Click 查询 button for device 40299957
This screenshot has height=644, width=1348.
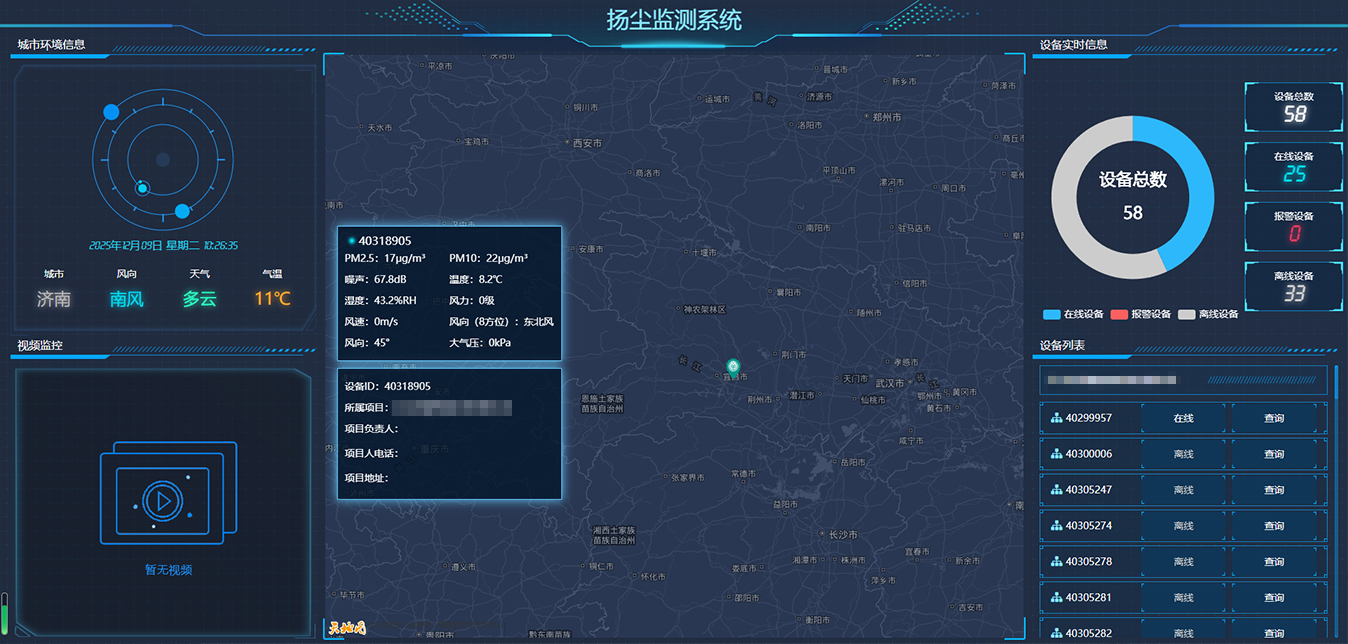click(1273, 418)
